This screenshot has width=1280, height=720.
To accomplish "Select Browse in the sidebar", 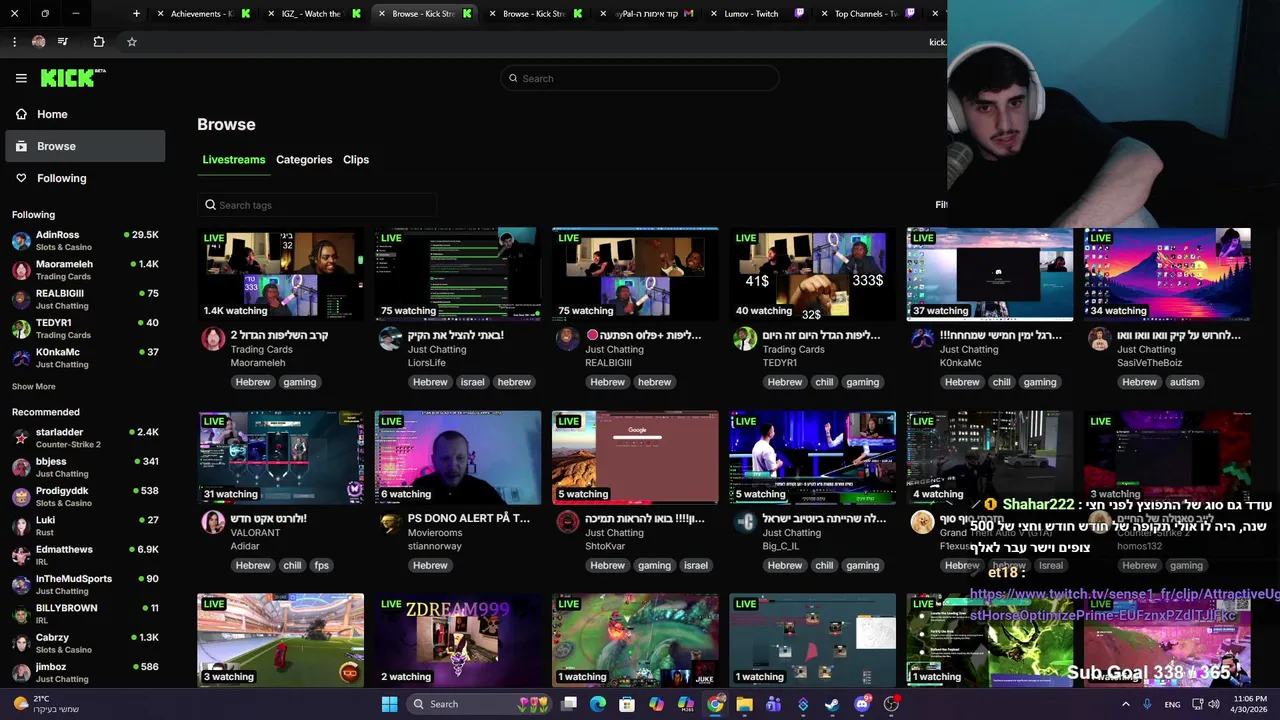I will pyautogui.click(x=85, y=146).
